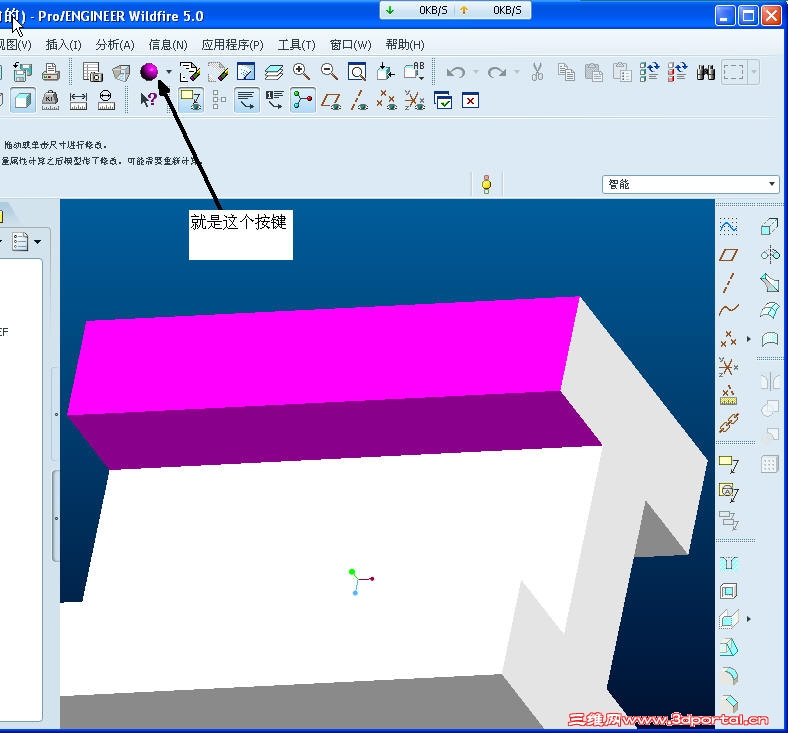Toggle coordinate system display
Image resolution: width=788 pixels, height=733 pixels.
point(415,100)
